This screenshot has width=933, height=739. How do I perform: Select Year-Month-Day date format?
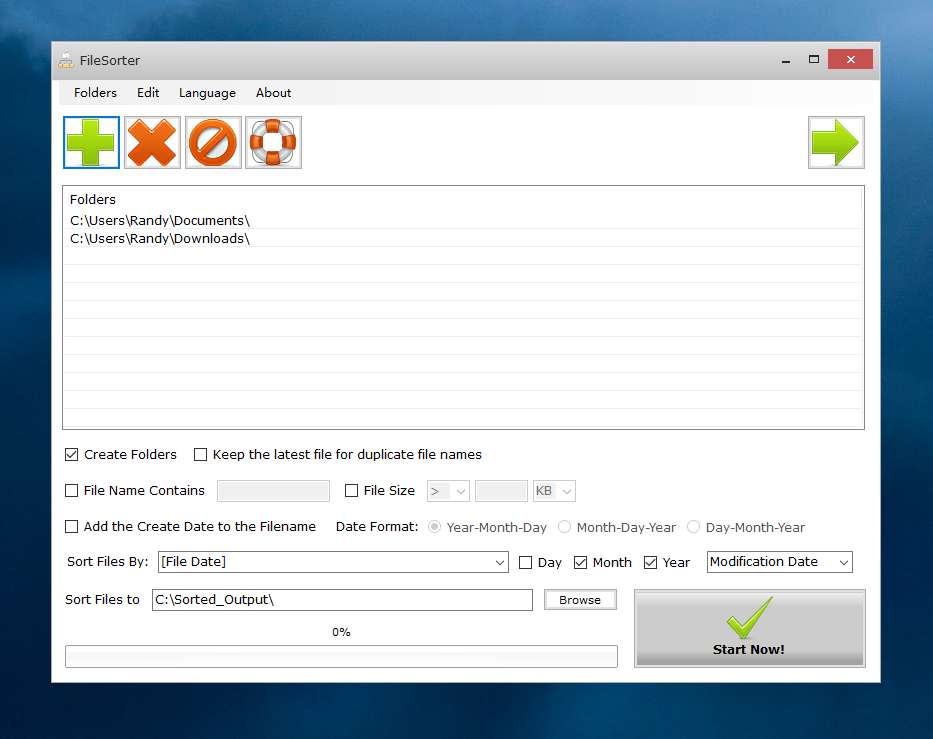(x=435, y=527)
